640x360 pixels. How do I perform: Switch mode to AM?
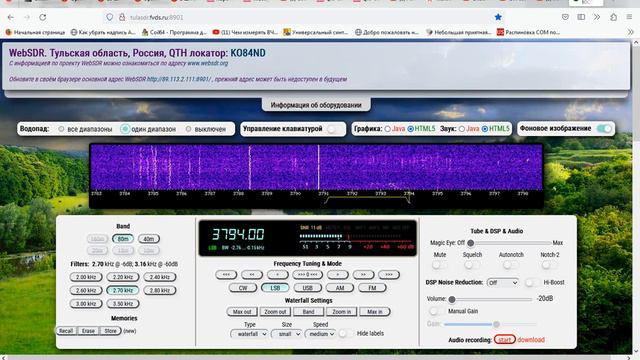[x=340, y=288]
